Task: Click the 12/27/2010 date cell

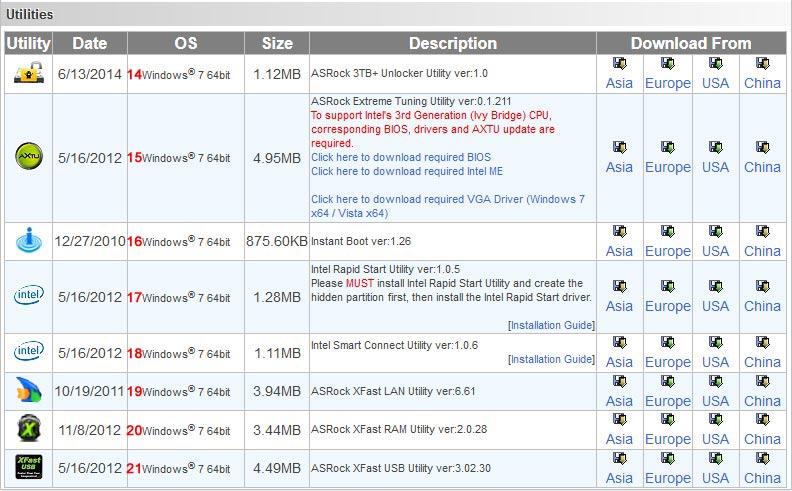Action: [x=90, y=241]
